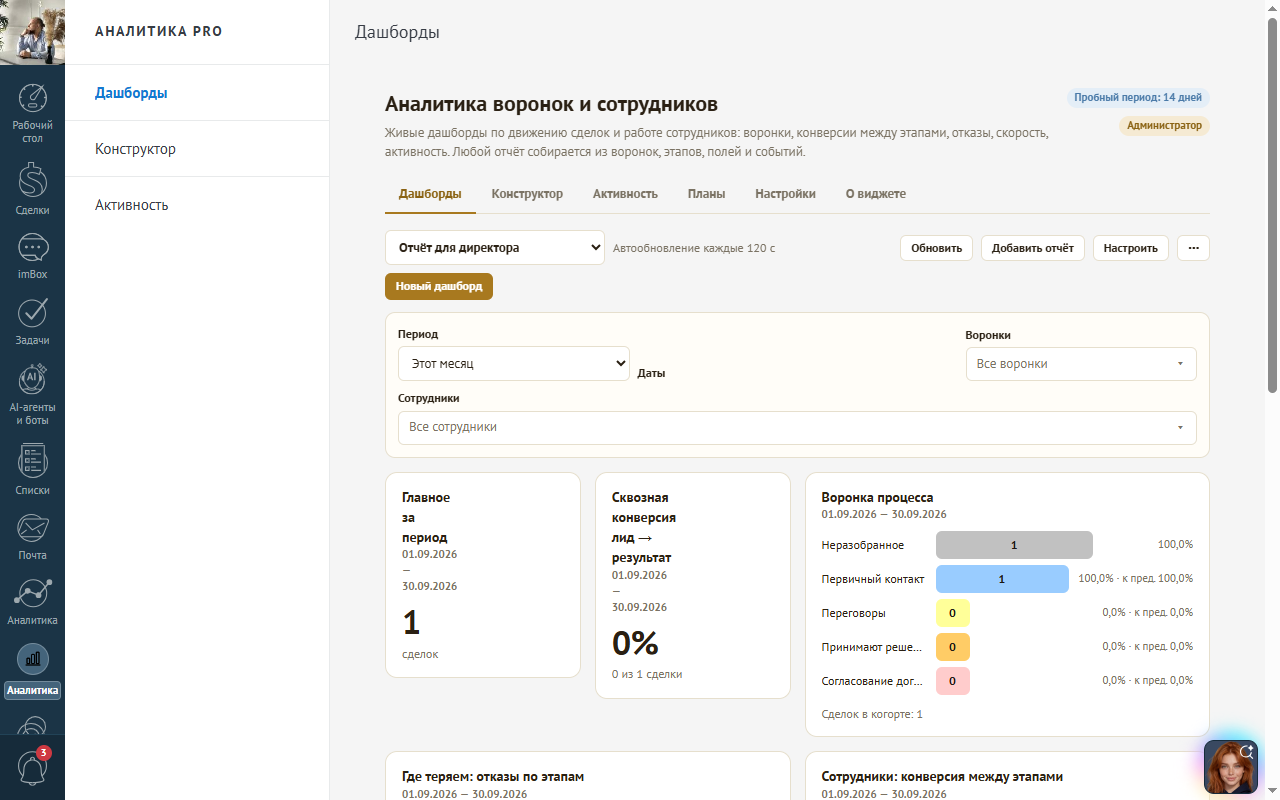Viewport: 1280px width, 800px height.
Task: Create a dashboard with Новый дашборд button
Action: click(439, 286)
